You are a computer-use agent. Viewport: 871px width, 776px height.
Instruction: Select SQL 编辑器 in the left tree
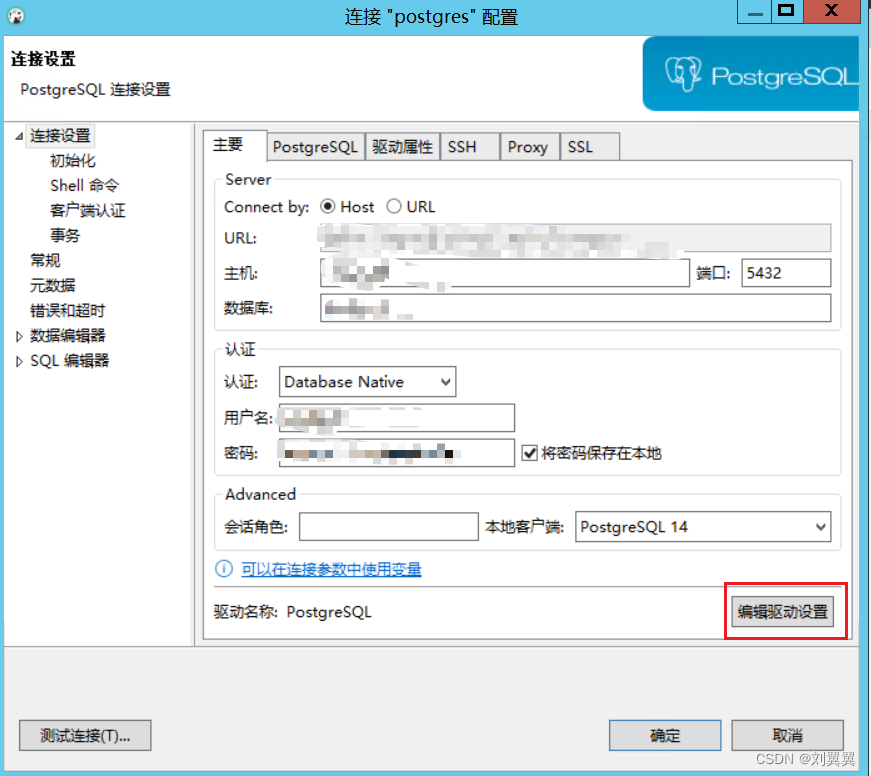[x=69, y=361]
